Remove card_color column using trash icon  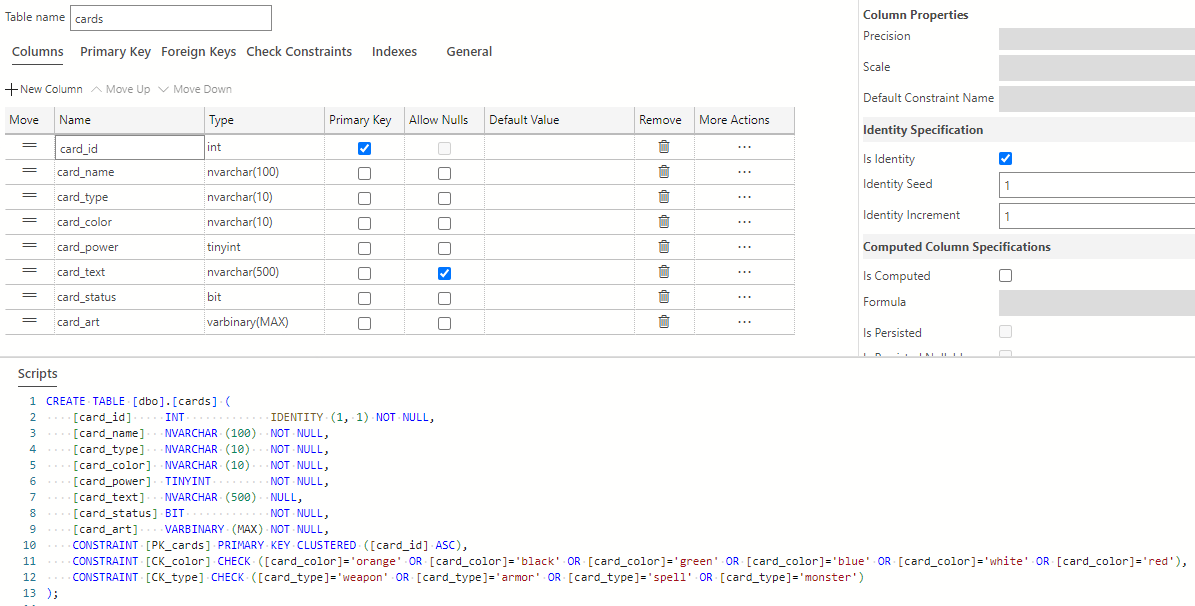(664, 222)
